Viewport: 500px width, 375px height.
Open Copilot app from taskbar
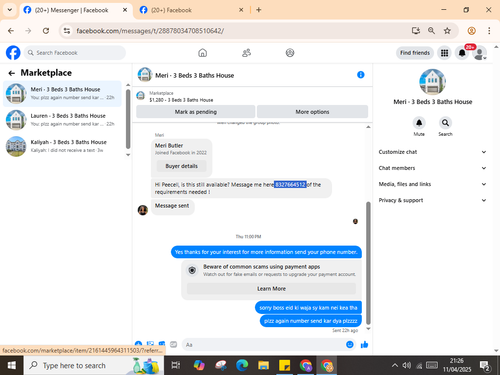(x=199, y=366)
